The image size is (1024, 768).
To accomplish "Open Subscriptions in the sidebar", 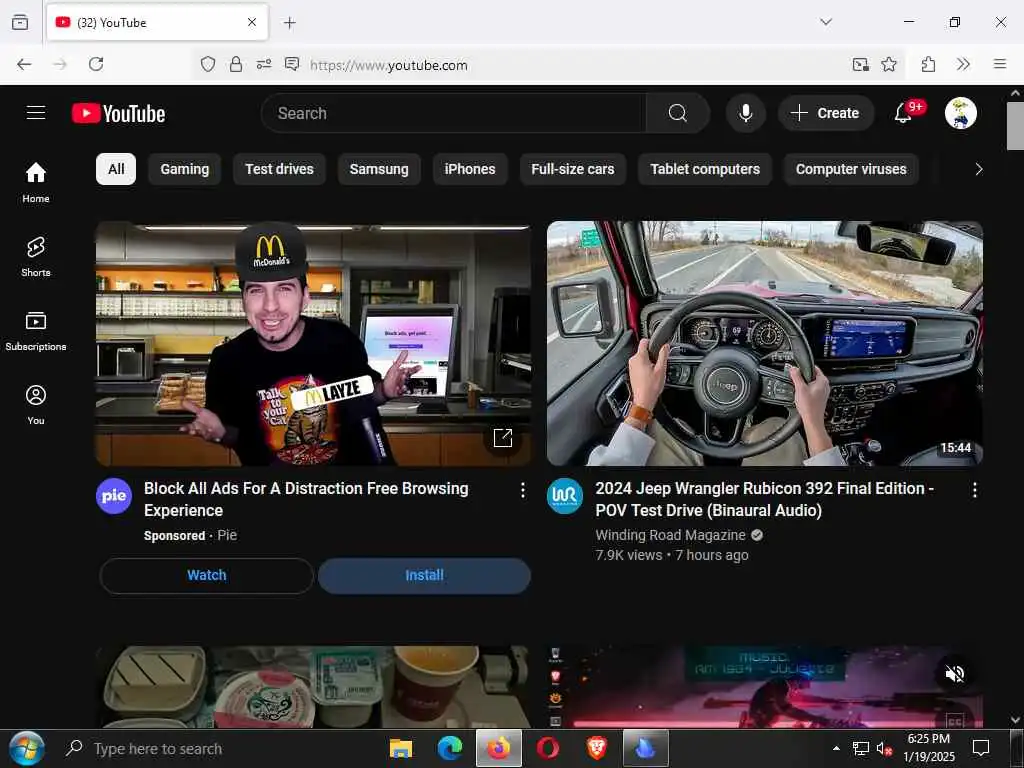I will click(36, 331).
